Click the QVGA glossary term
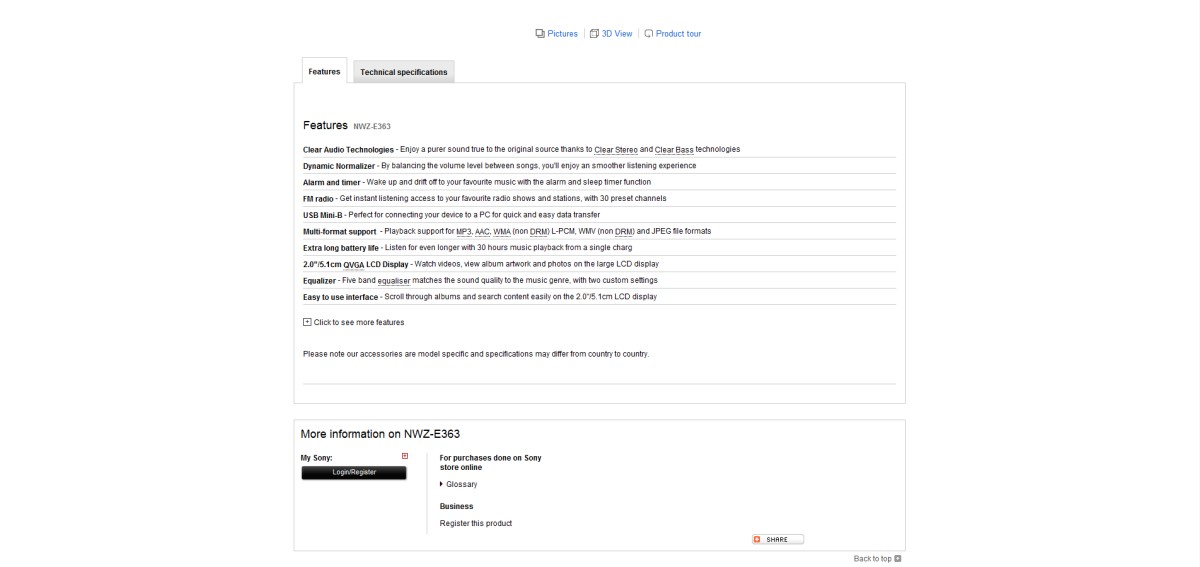Image resolution: width=1200 pixels, height=567 pixels. point(354,264)
